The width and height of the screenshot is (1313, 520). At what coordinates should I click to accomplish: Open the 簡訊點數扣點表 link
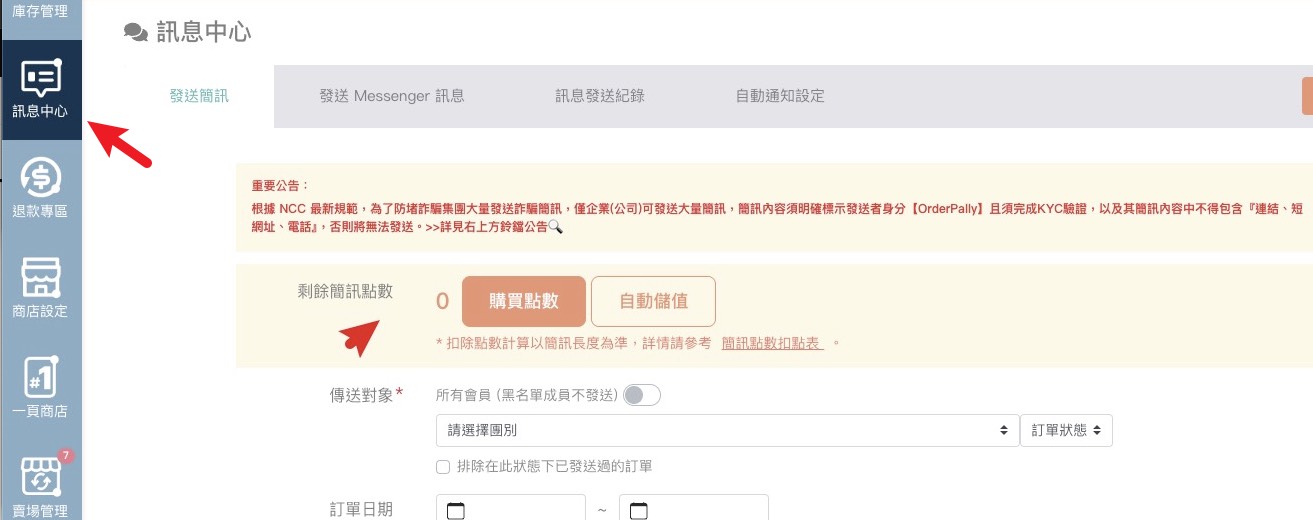(x=772, y=343)
